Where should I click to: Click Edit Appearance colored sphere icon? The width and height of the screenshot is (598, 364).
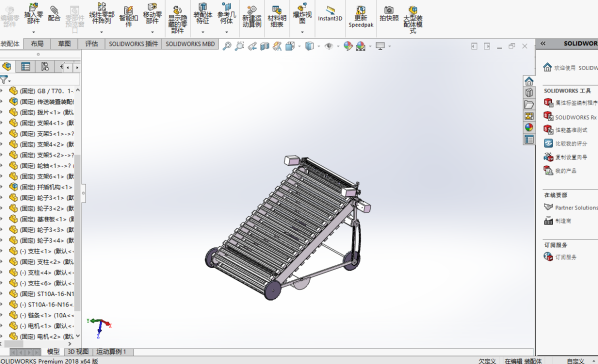pos(348,46)
